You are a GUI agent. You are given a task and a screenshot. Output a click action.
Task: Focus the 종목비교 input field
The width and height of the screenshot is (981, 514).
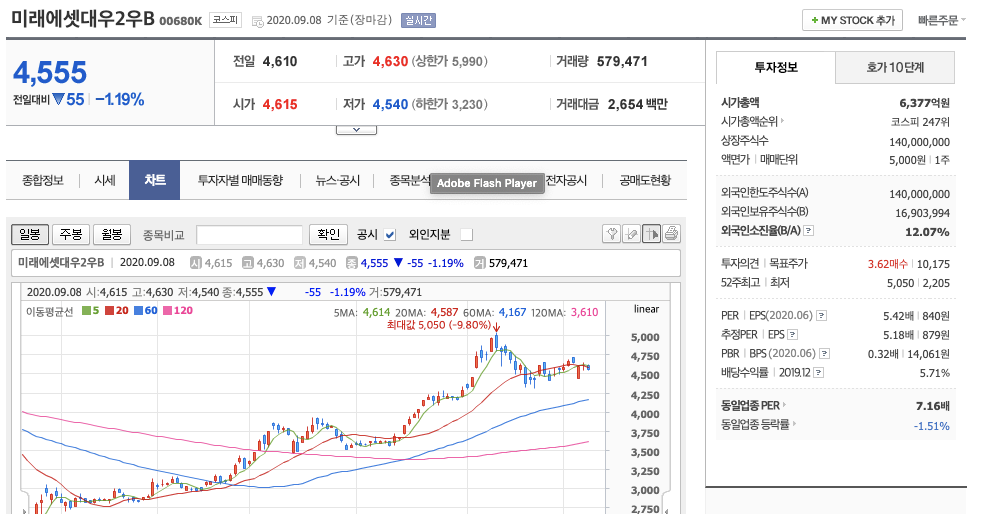[249, 234]
